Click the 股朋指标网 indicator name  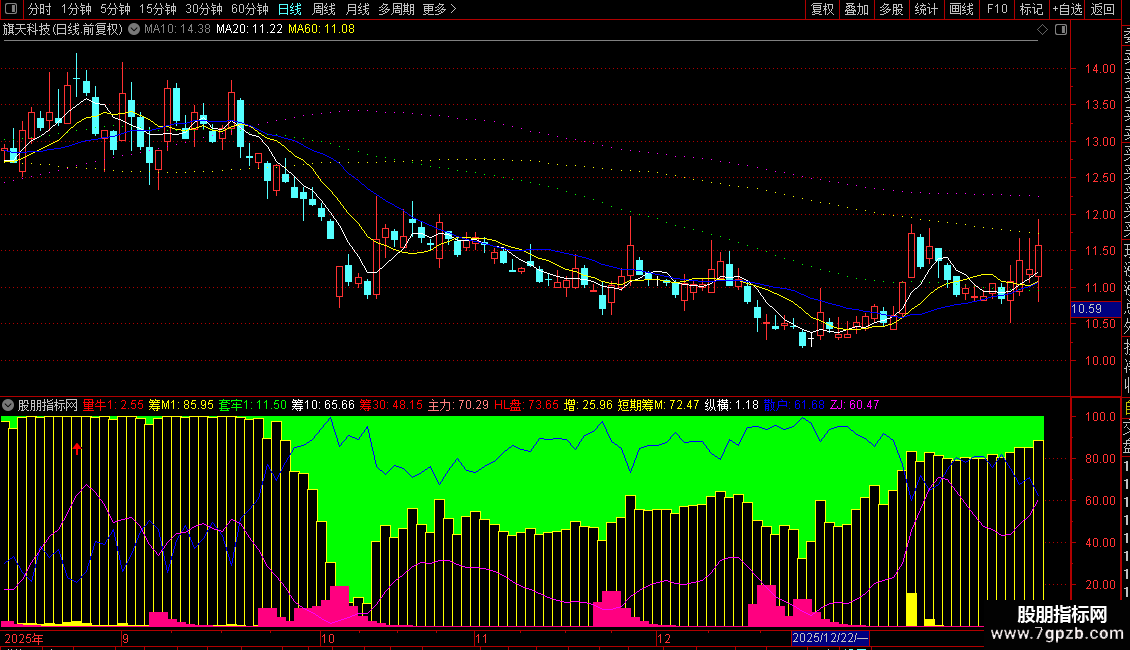48,405
